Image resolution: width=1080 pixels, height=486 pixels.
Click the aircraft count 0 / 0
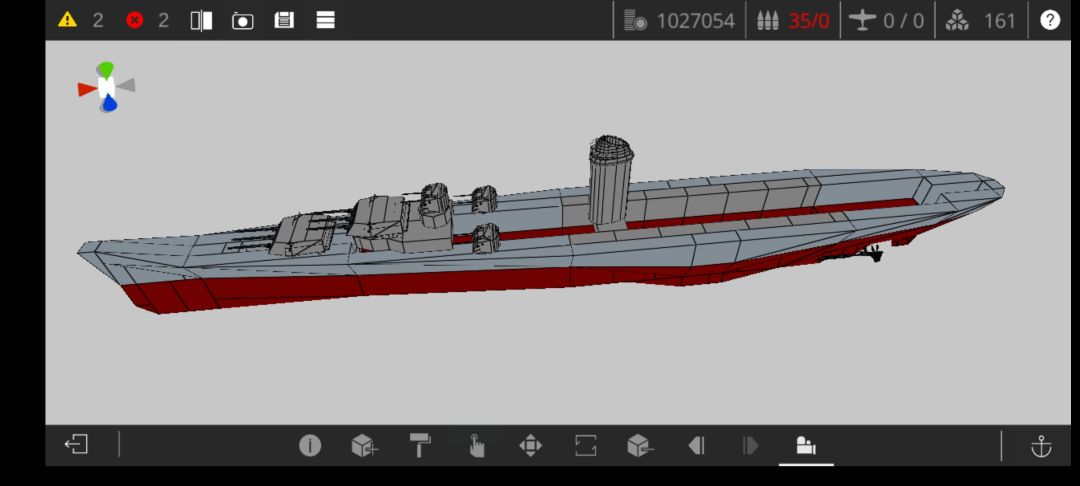[887, 20]
